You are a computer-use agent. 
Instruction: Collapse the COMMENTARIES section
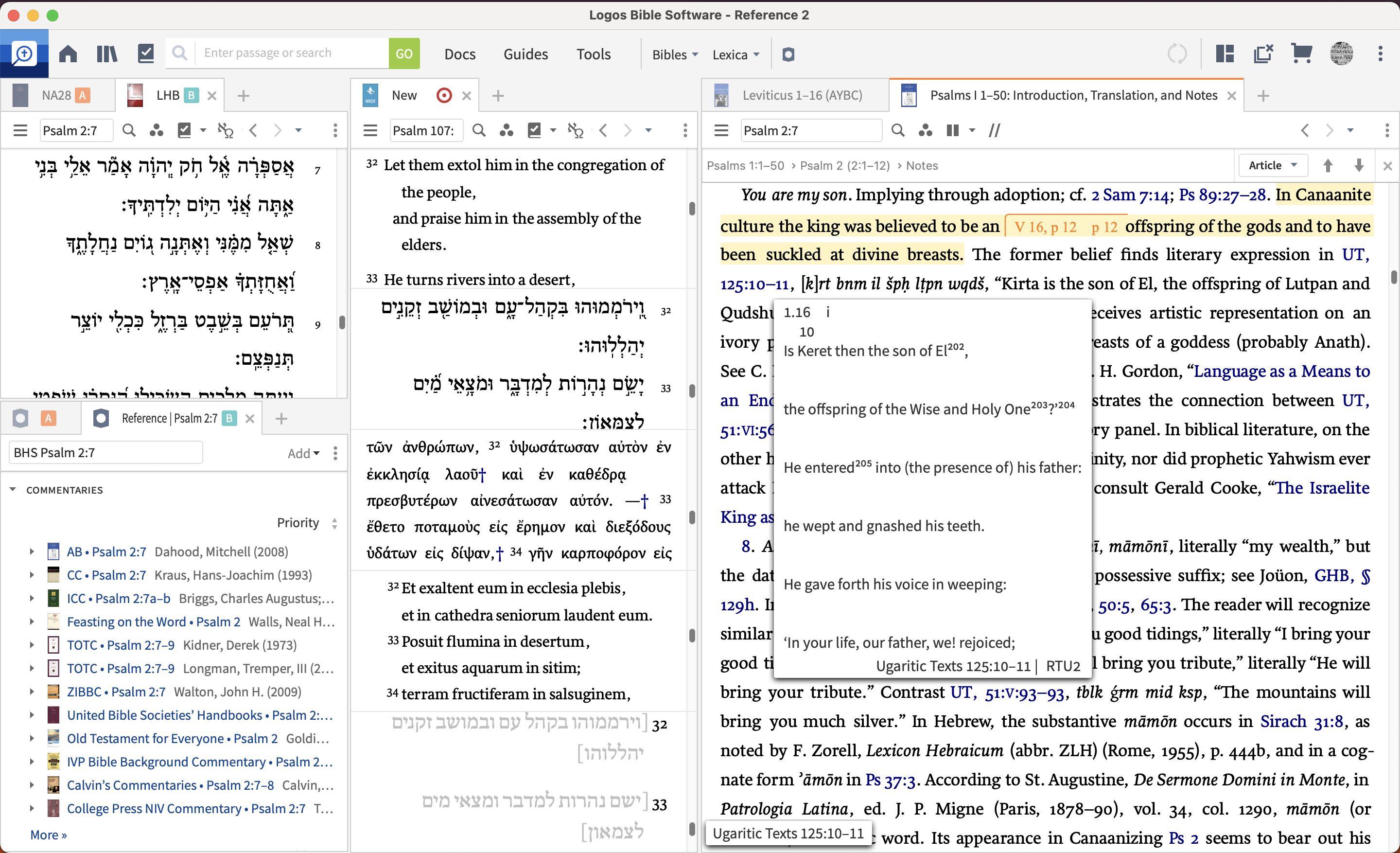pyautogui.click(x=13, y=489)
